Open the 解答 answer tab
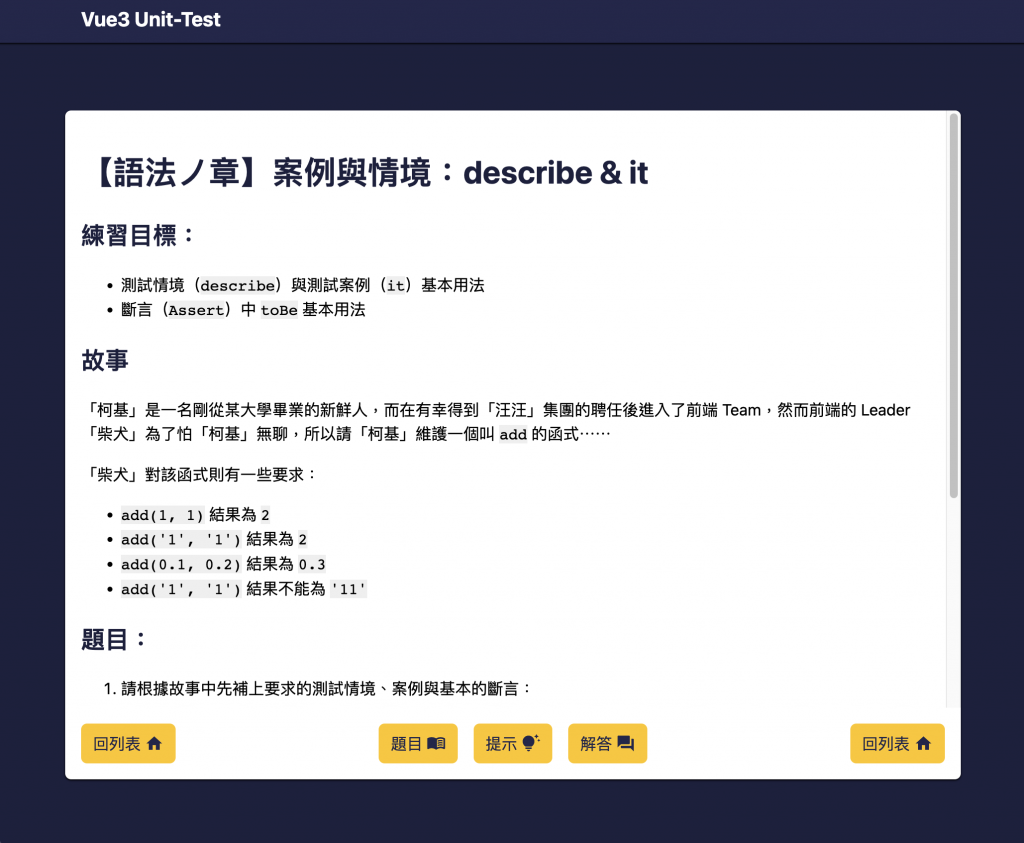 coord(607,743)
